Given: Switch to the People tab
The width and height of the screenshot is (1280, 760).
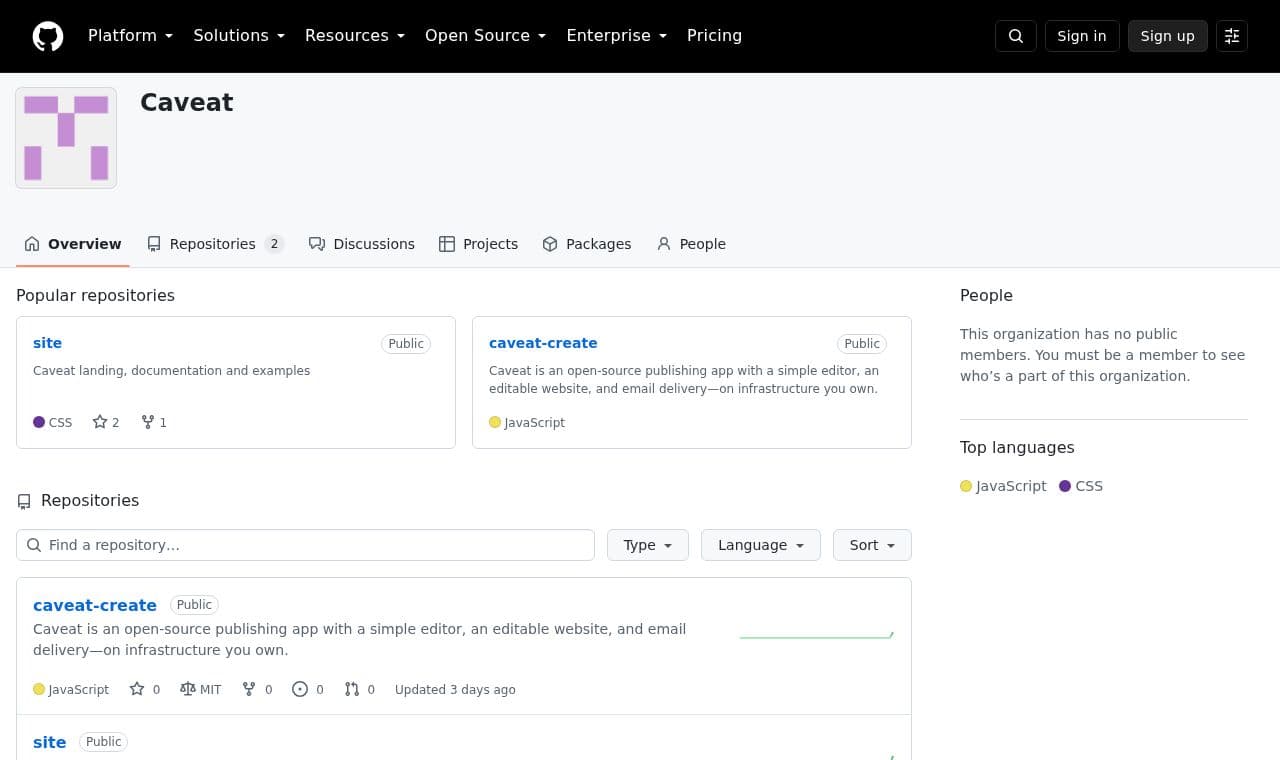Looking at the screenshot, I should (691, 244).
